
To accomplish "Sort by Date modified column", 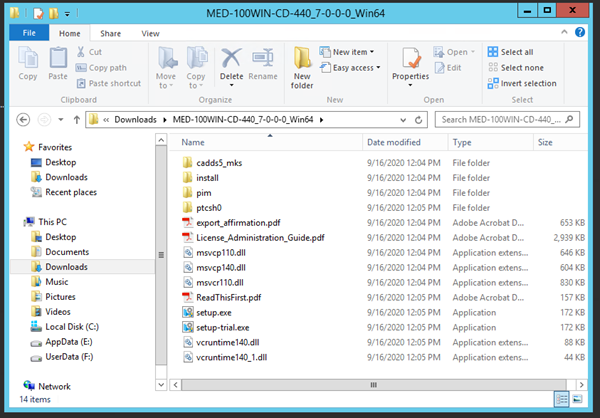I will [x=405, y=142].
